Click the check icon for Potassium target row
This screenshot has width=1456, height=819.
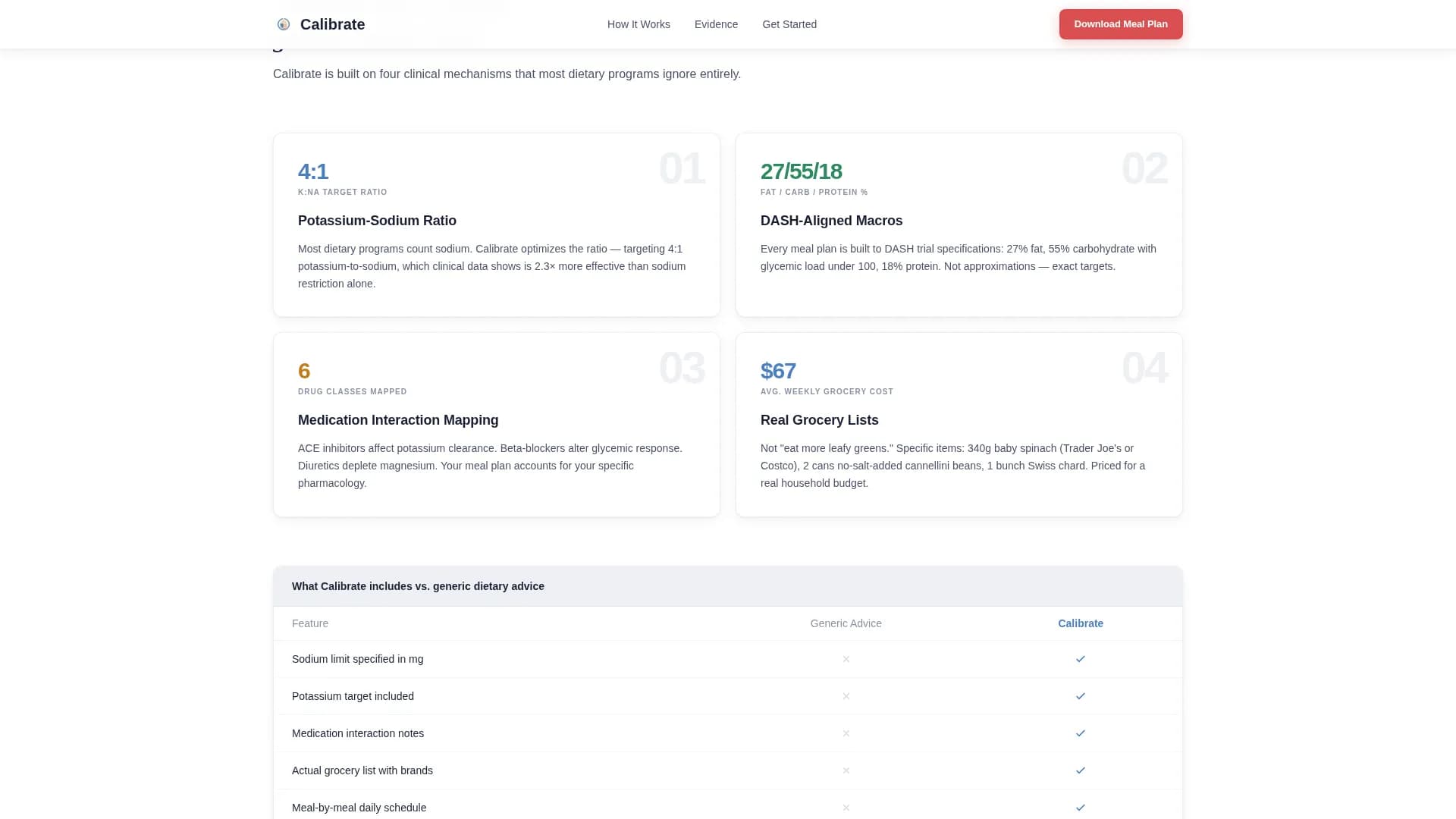(1081, 696)
